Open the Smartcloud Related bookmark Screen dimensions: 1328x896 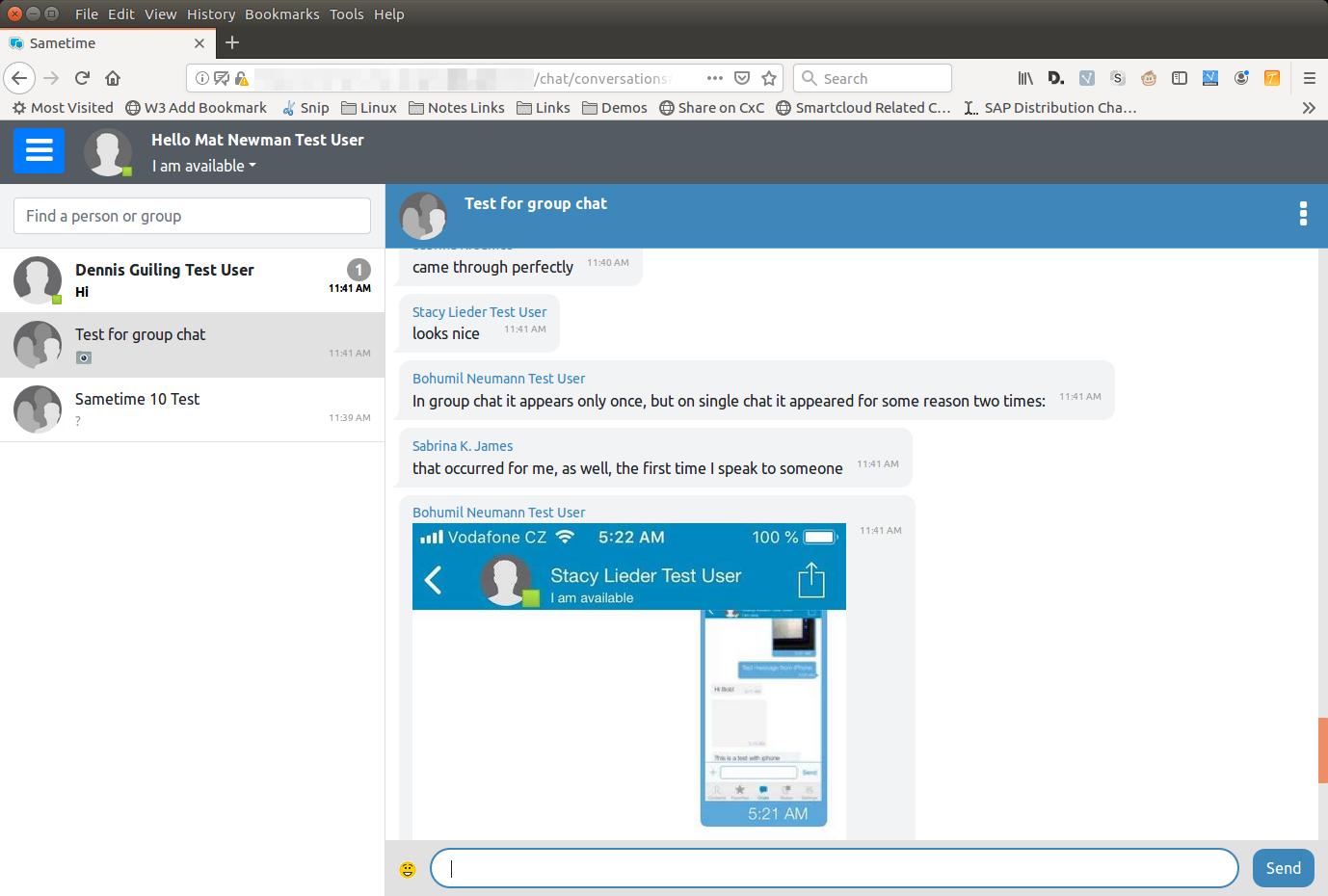pyautogui.click(x=863, y=108)
